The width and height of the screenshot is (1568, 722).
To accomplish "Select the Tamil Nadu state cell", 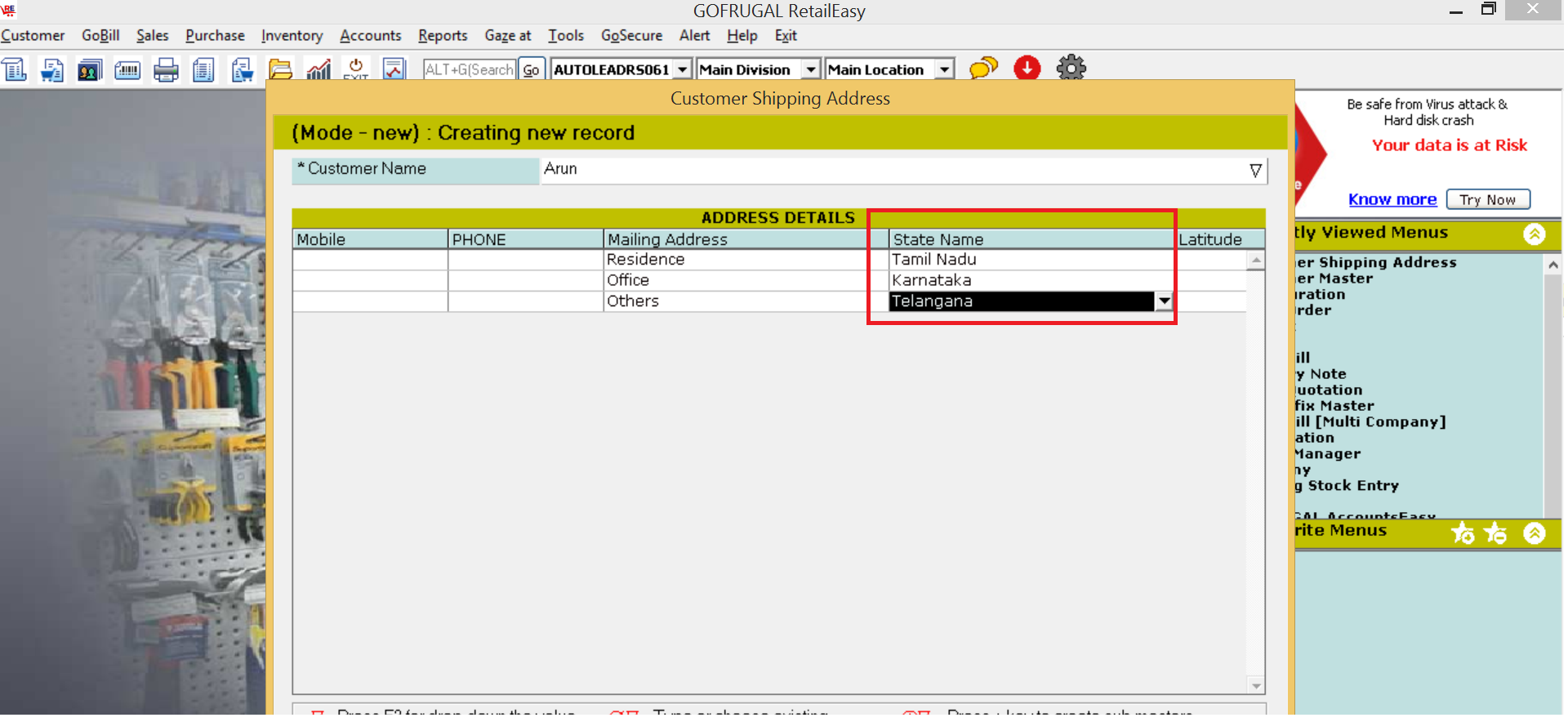I will tap(1031, 260).
